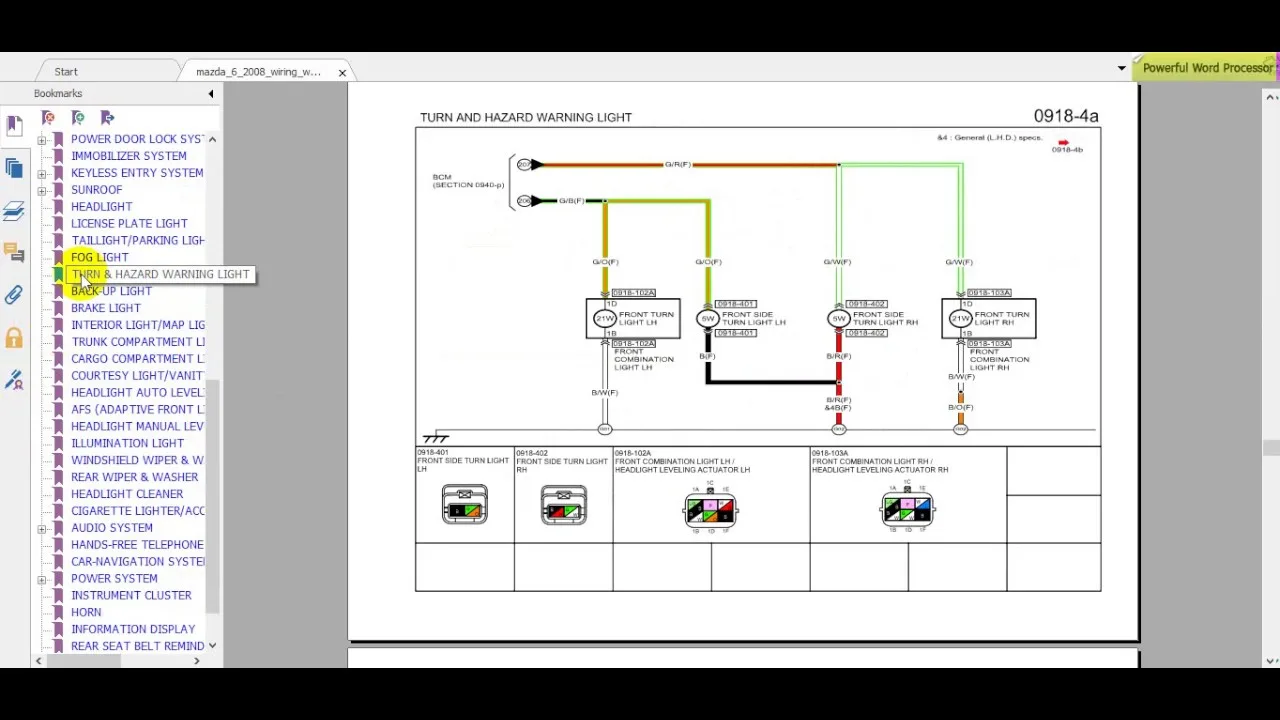This screenshot has height=720, width=1280.
Task: Open the TAILLIGHT/PARKING LIGHT bookmark
Action: (137, 241)
